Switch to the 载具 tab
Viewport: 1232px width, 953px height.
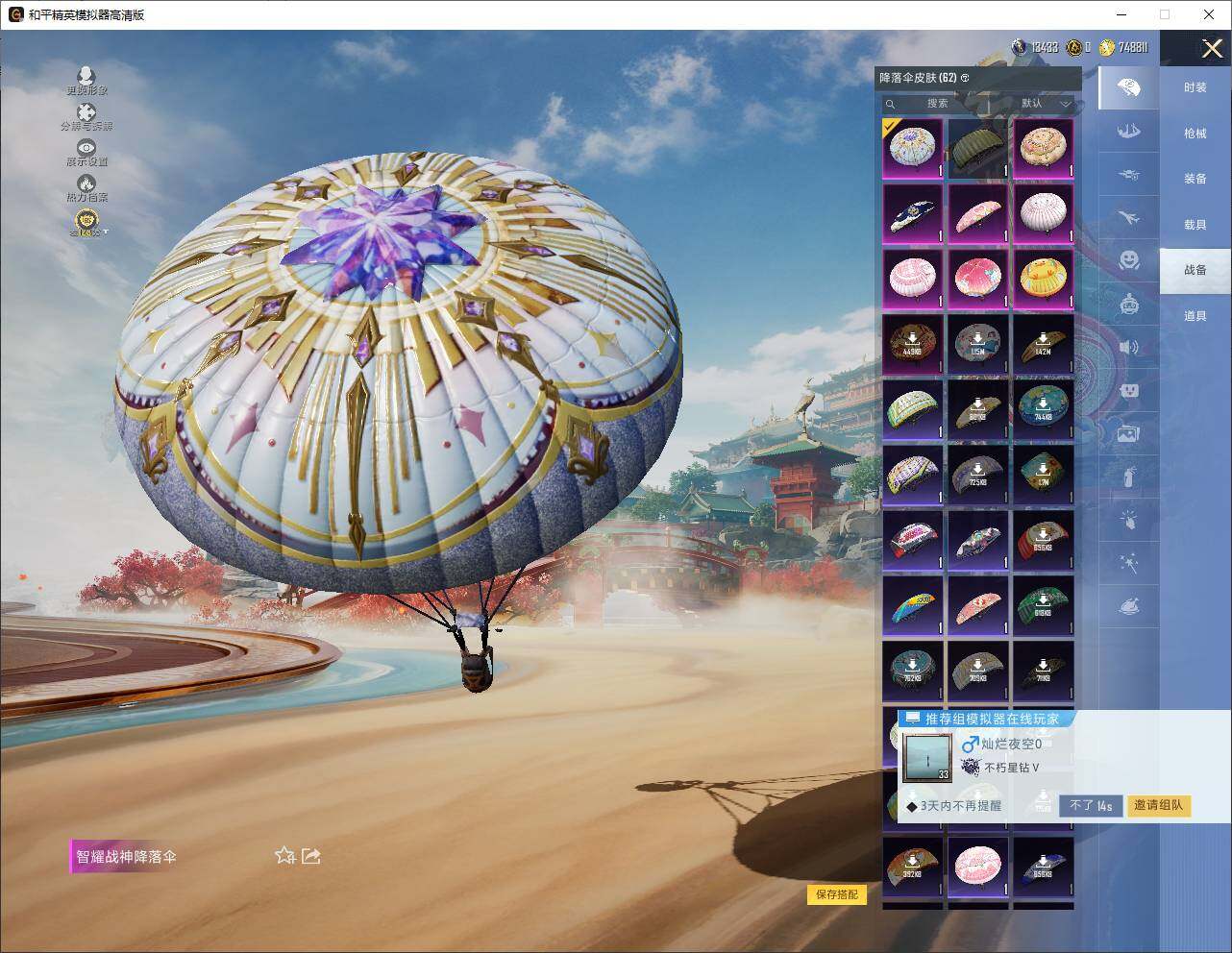[x=1195, y=225]
